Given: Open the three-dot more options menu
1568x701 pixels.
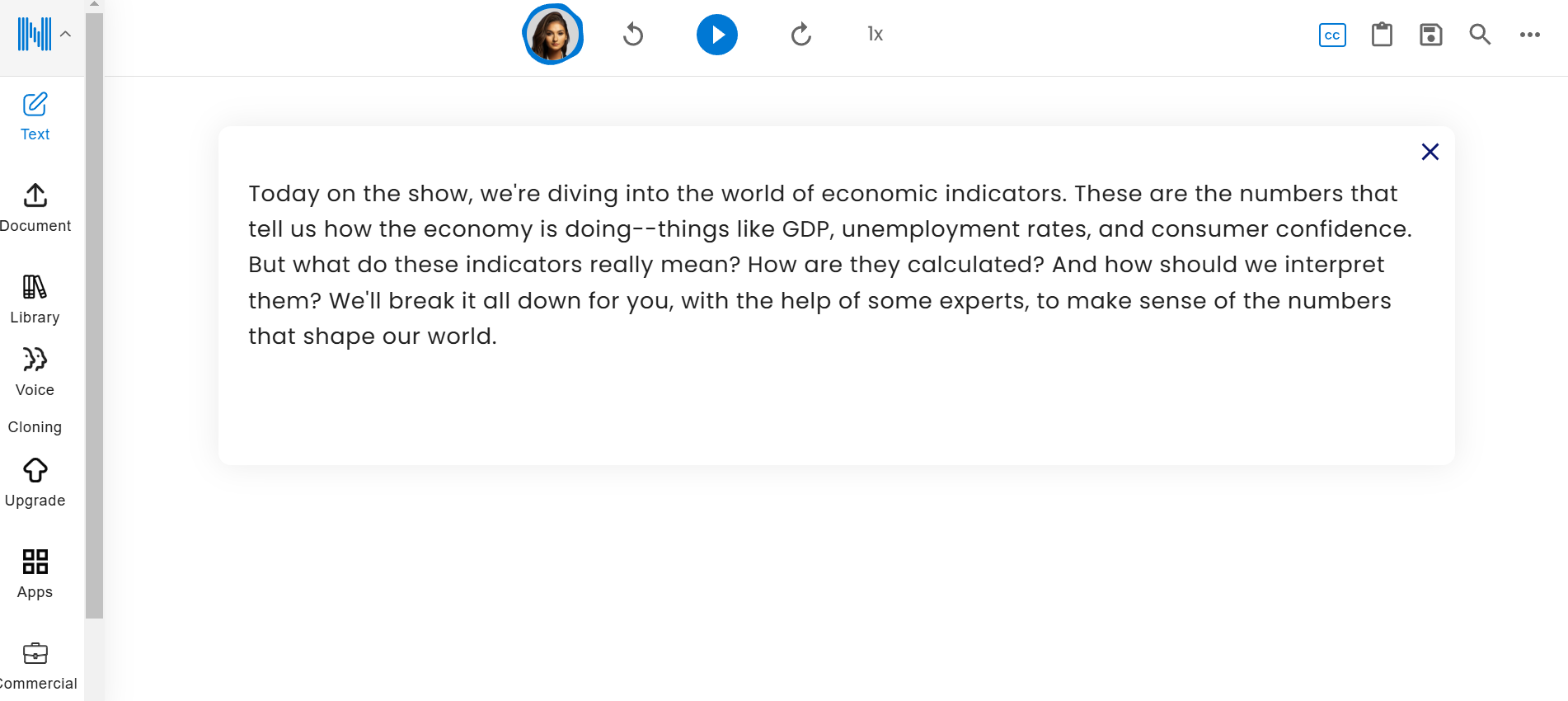Looking at the screenshot, I should pos(1529,35).
